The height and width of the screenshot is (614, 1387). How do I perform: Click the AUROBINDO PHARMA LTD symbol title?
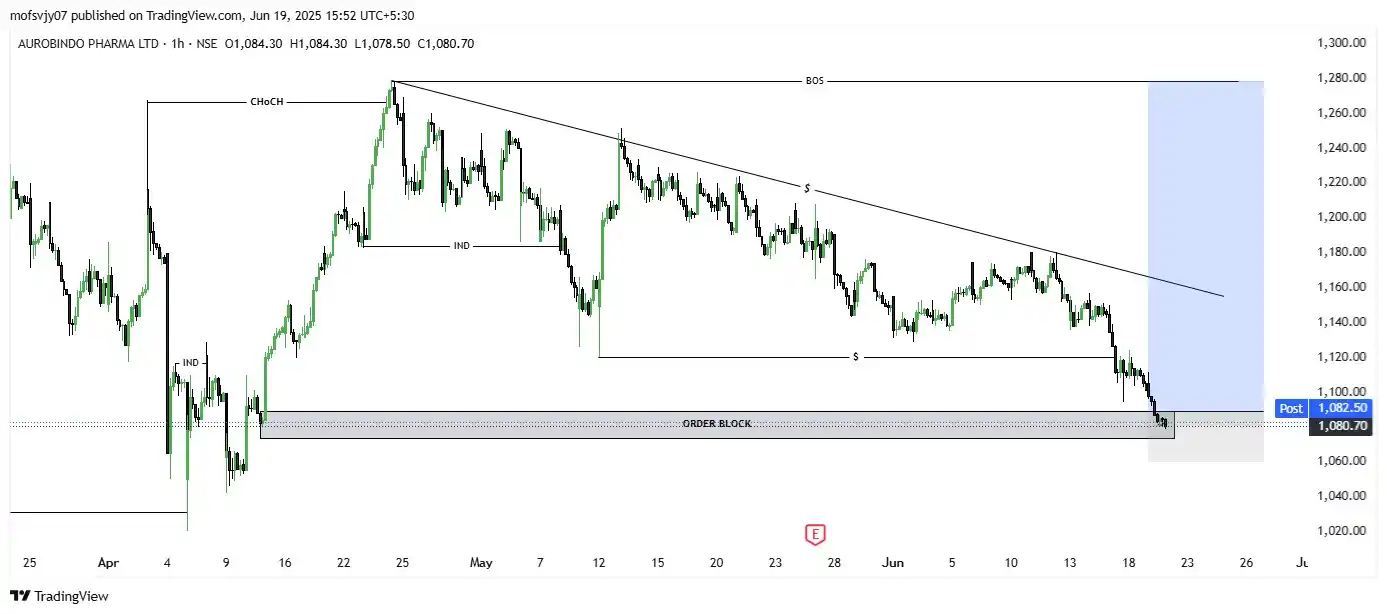(87, 43)
